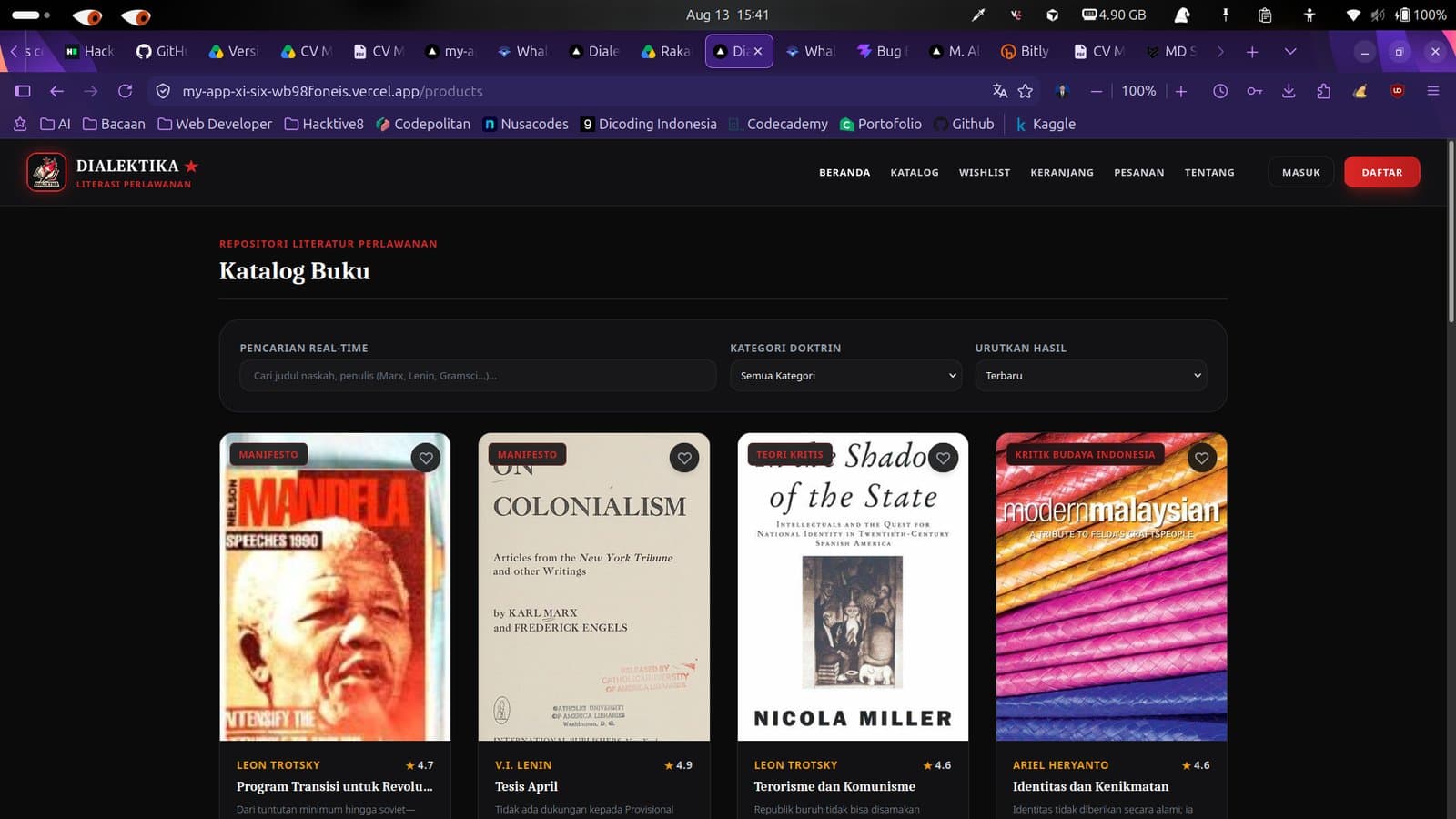Zoom in with the plus icon
The height and width of the screenshot is (819, 1456).
coord(1181,91)
